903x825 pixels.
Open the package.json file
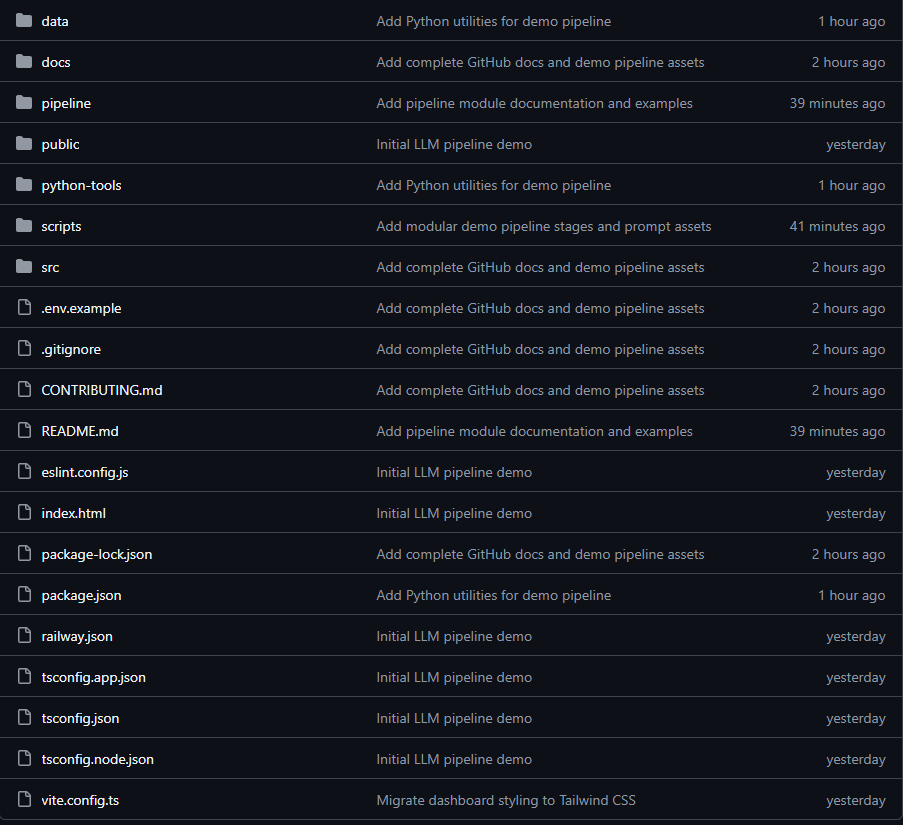click(x=81, y=595)
